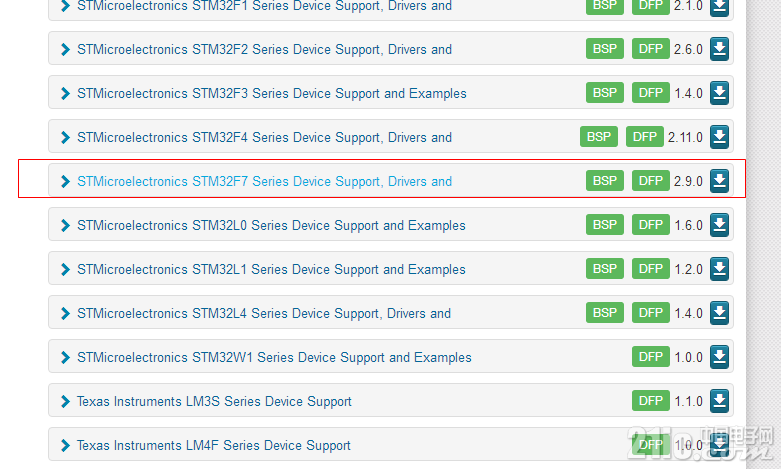Expand the STM32F7 Series row chevron

click(65, 181)
